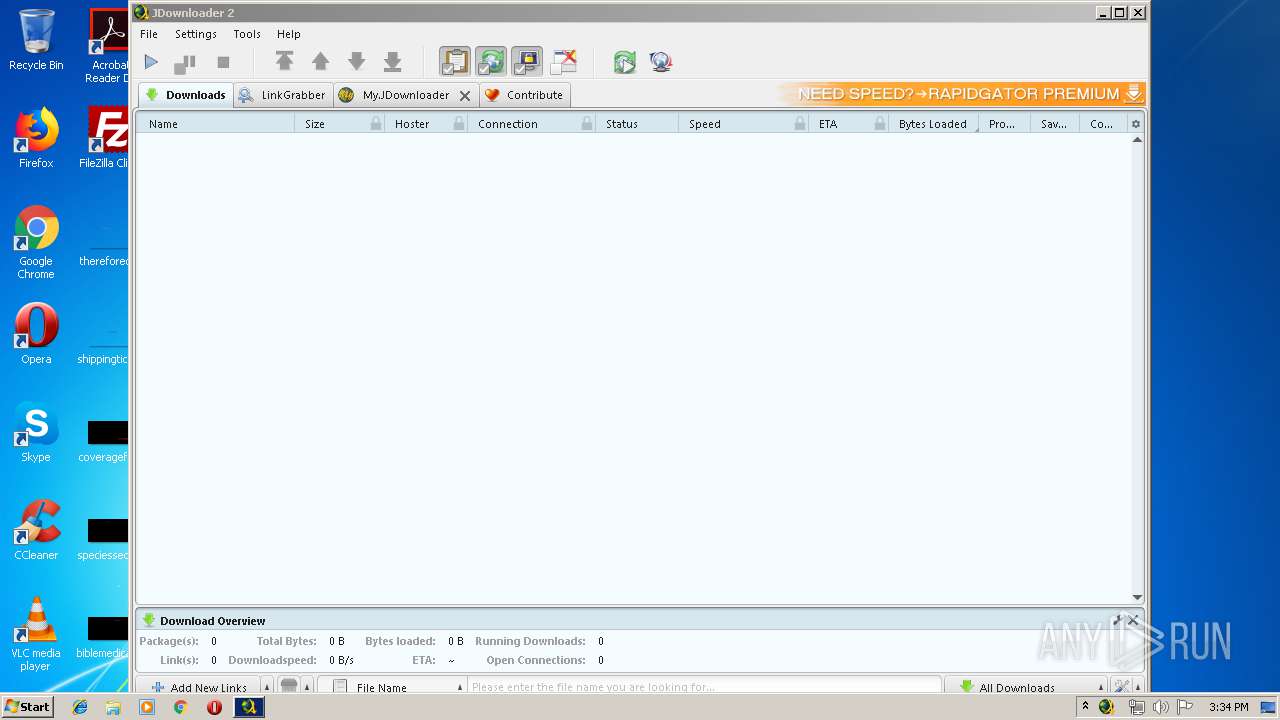Select JDownloader taskbar button
This screenshot has width=1280, height=720.
pyautogui.click(x=249, y=707)
